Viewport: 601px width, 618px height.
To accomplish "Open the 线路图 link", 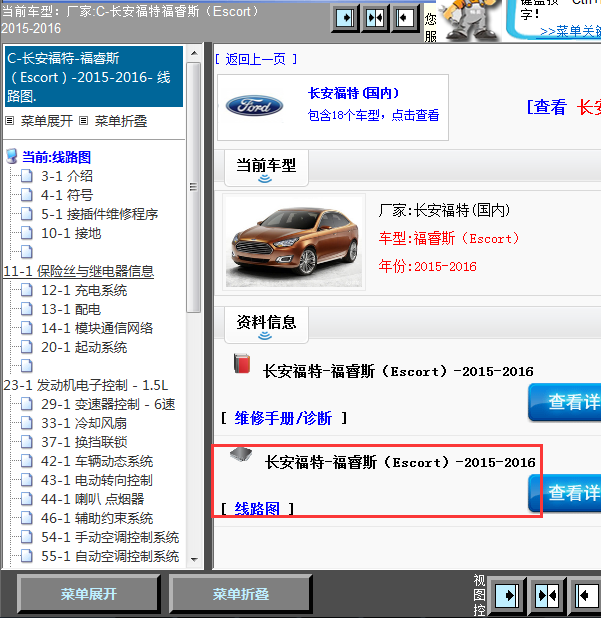I will click(x=257, y=509).
